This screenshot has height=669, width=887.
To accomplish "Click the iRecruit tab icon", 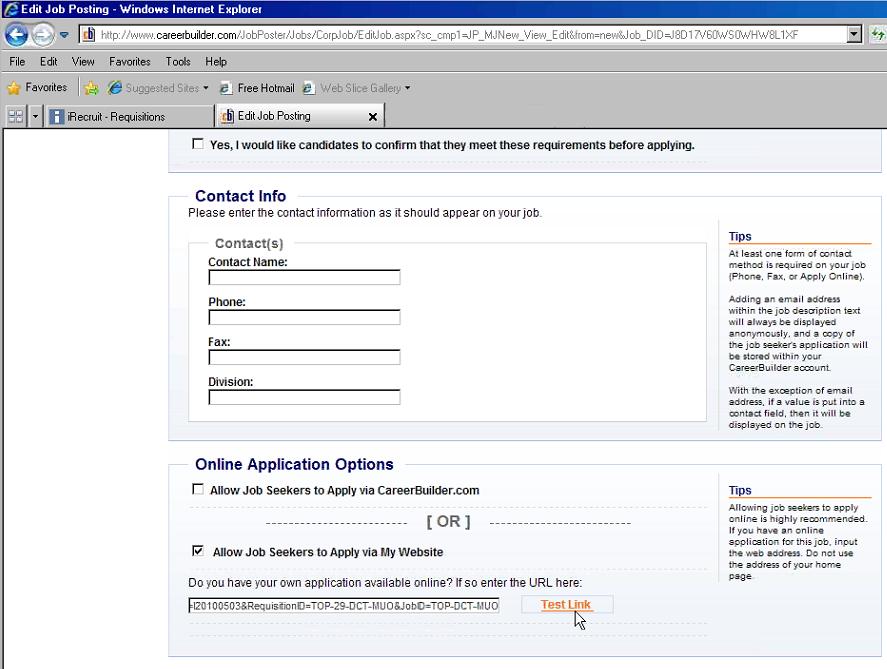I will (57, 116).
